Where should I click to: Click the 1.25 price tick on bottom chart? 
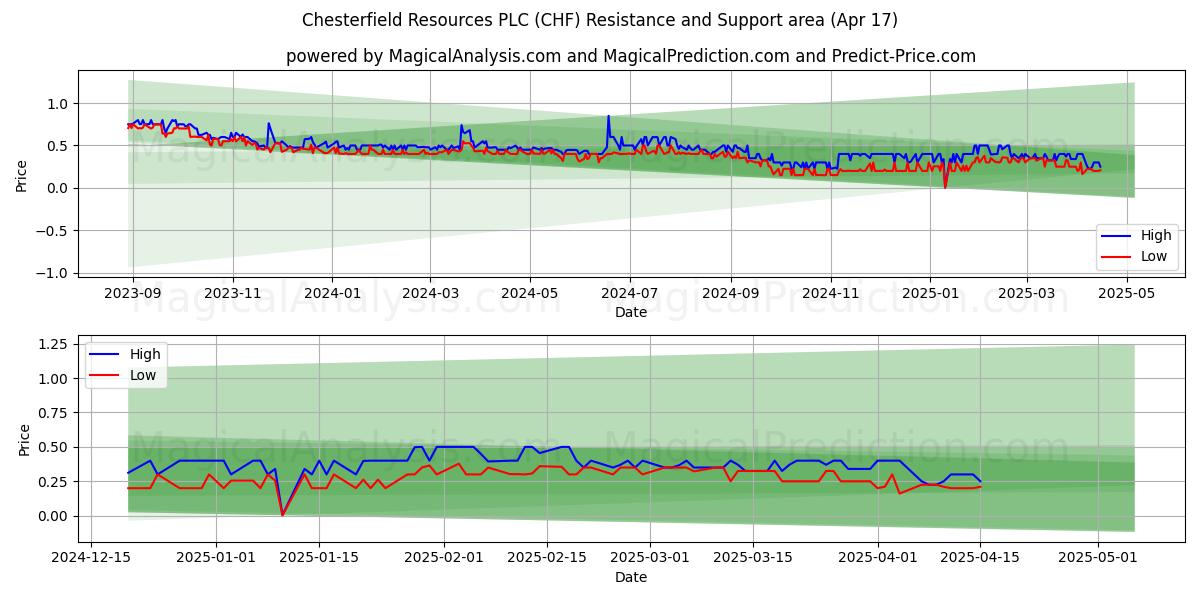53,344
